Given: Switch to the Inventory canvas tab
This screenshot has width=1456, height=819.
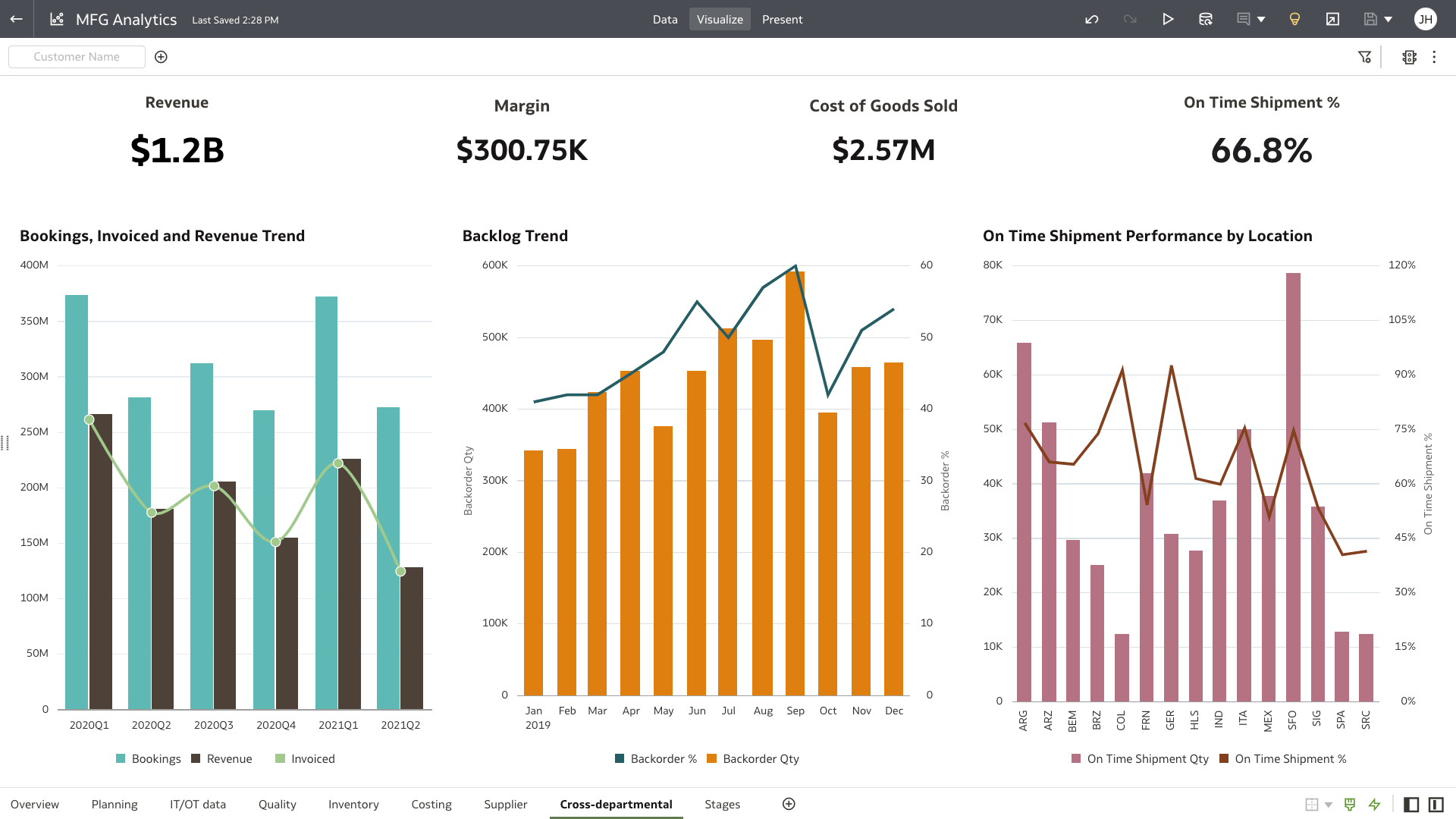Looking at the screenshot, I should pos(353,804).
